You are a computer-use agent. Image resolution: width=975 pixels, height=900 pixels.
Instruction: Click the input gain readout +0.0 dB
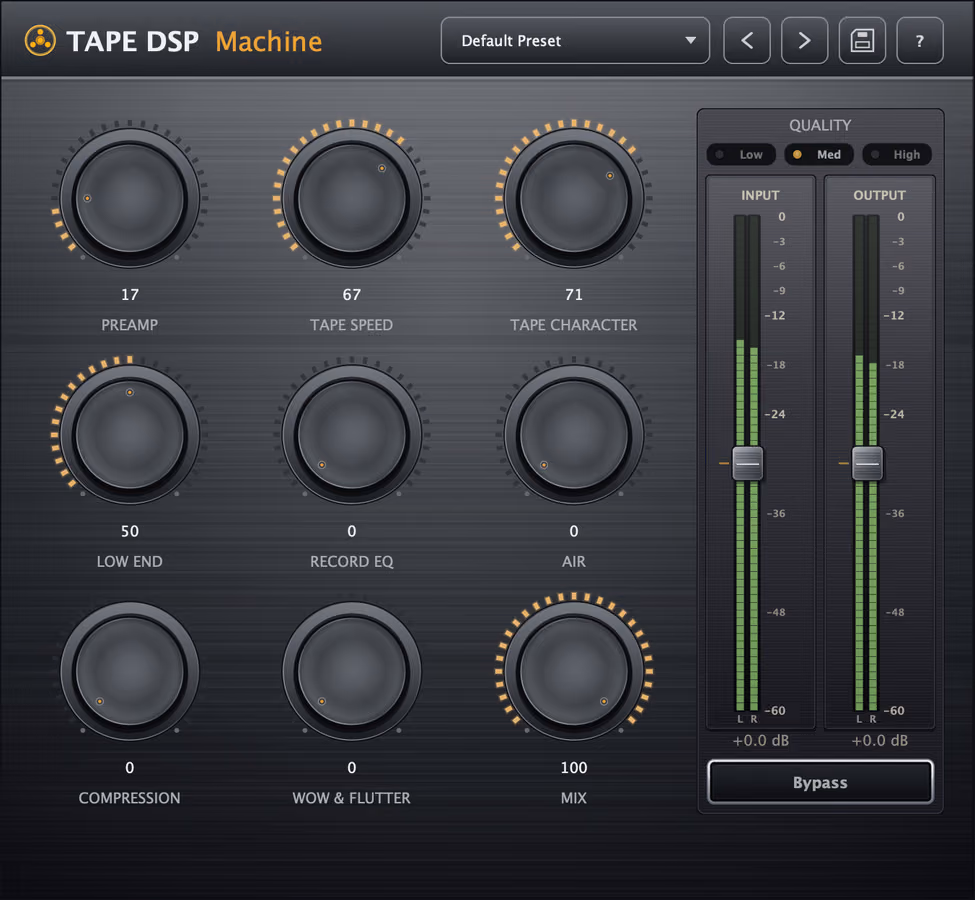point(760,741)
